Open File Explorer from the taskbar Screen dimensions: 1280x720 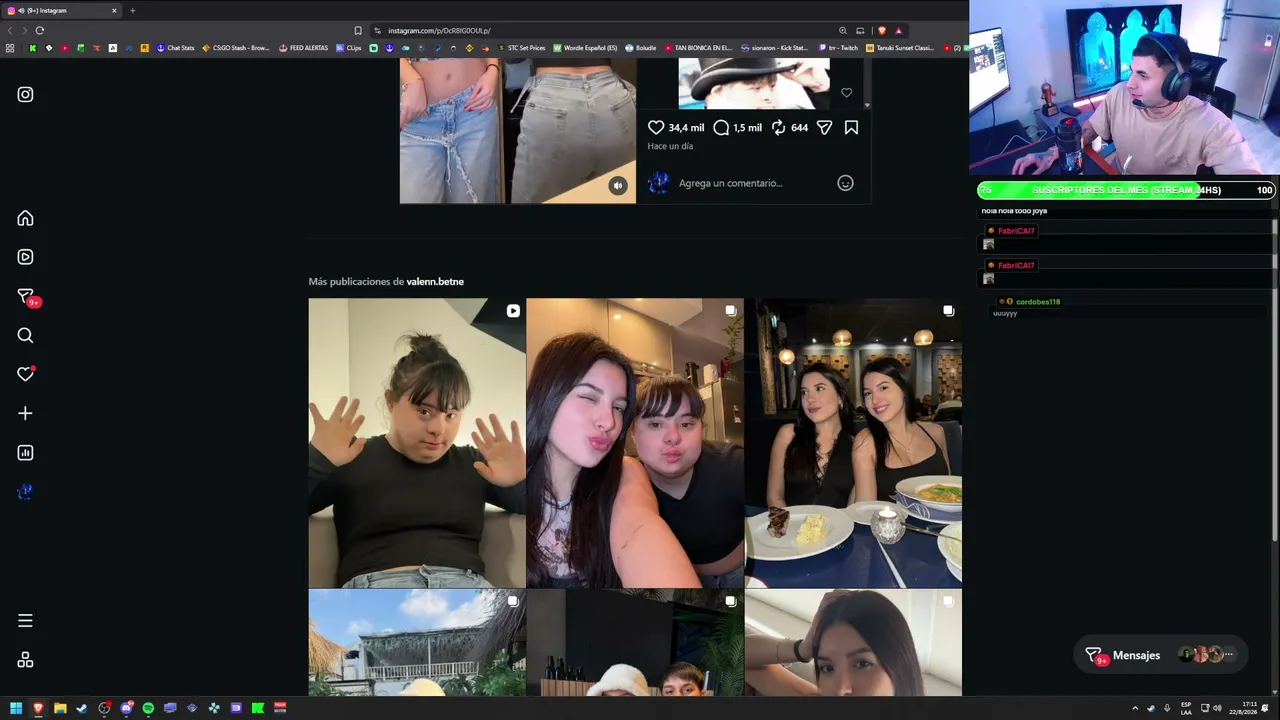click(x=60, y=708)
